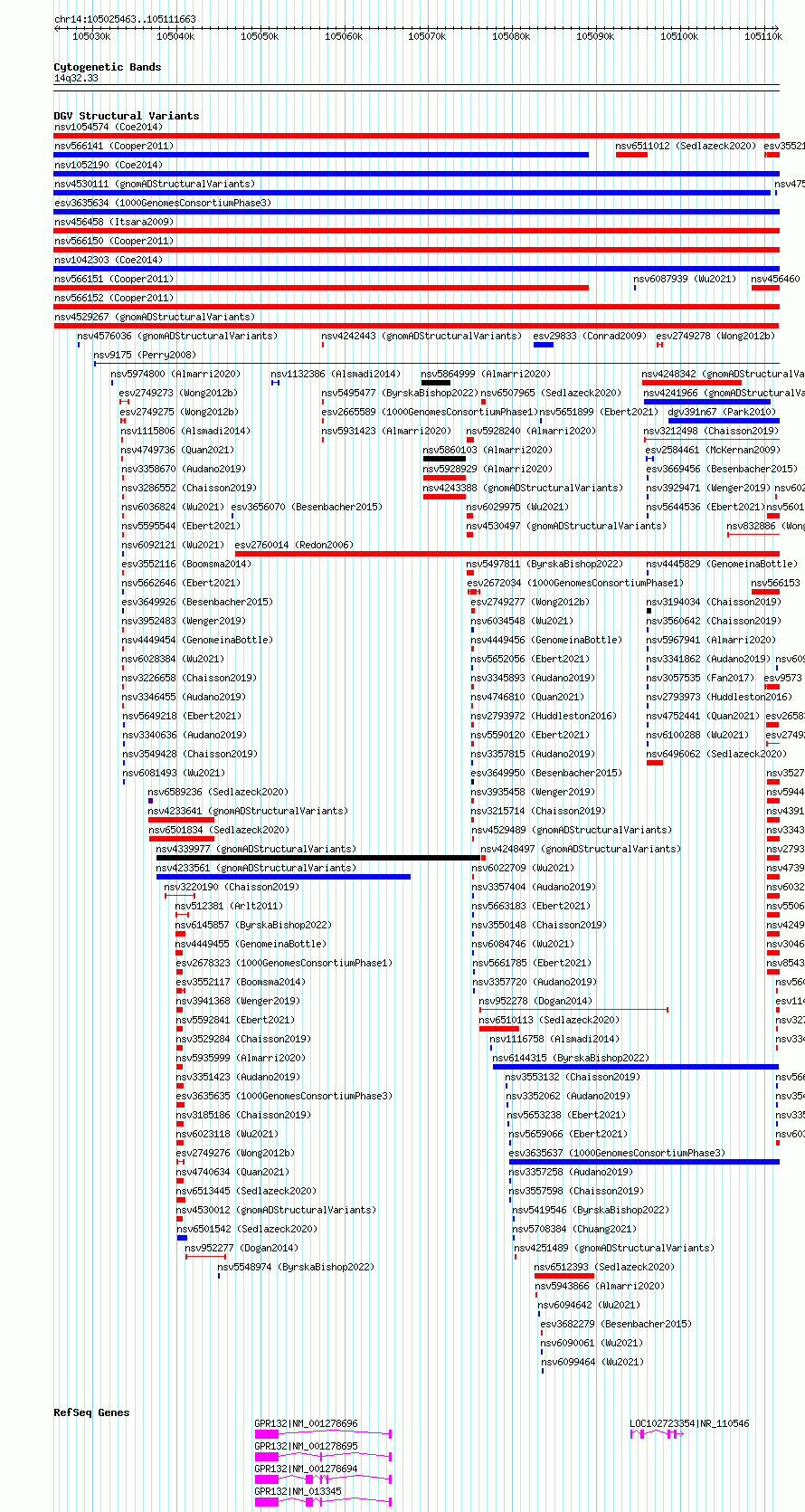Screen dimensions: 805x1512
Task: Click the DGV Structural Variants track title
Action: click(x=126, y=116)
